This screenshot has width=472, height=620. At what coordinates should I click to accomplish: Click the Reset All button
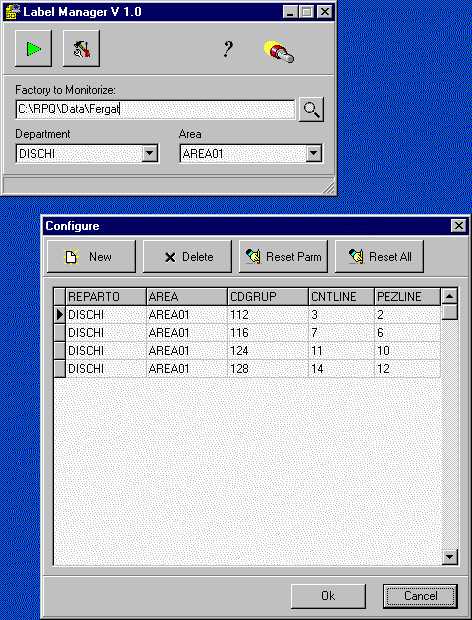379,257
